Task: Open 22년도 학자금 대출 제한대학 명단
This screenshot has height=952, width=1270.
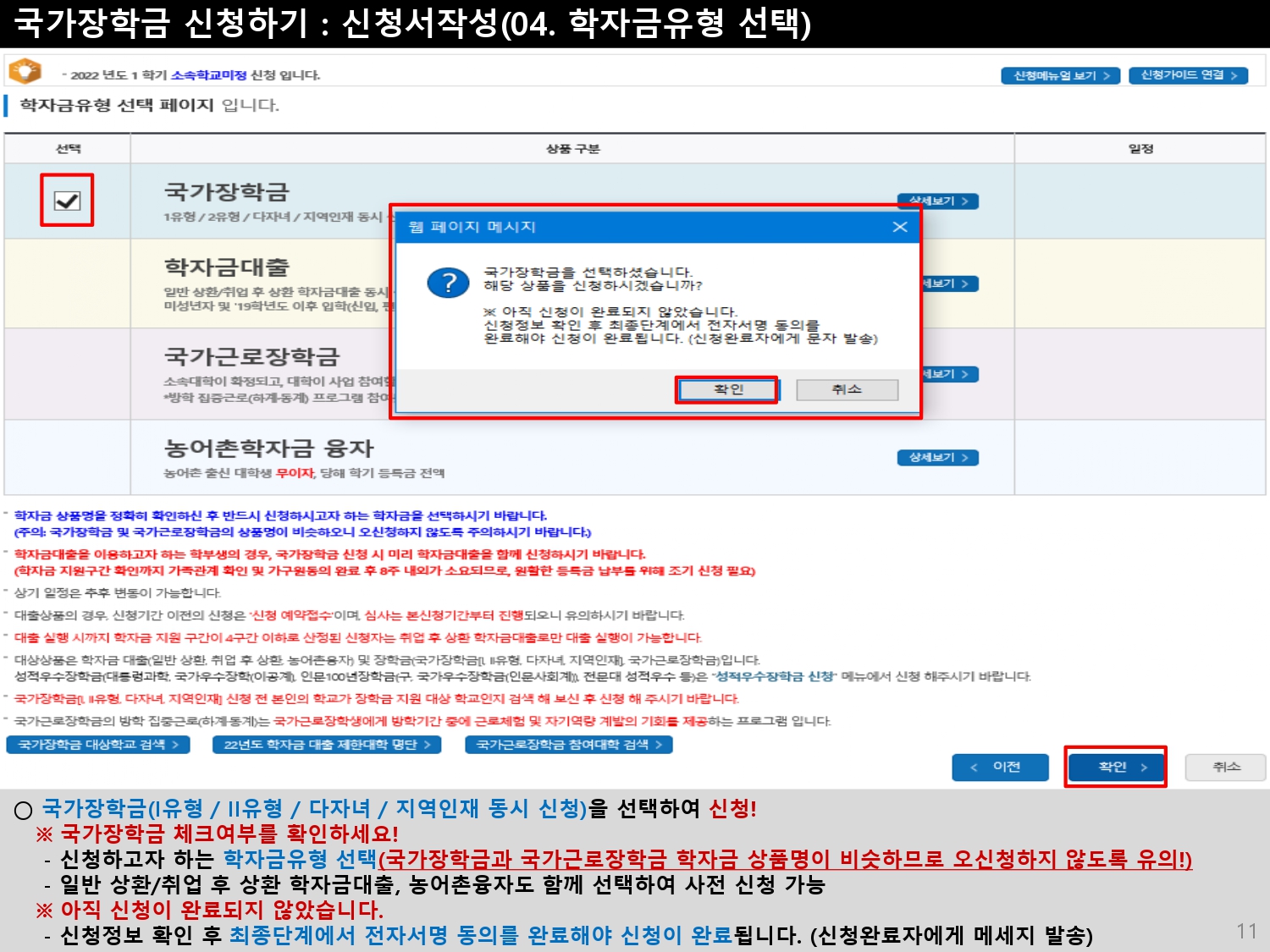Action: (x=327, y=745)
